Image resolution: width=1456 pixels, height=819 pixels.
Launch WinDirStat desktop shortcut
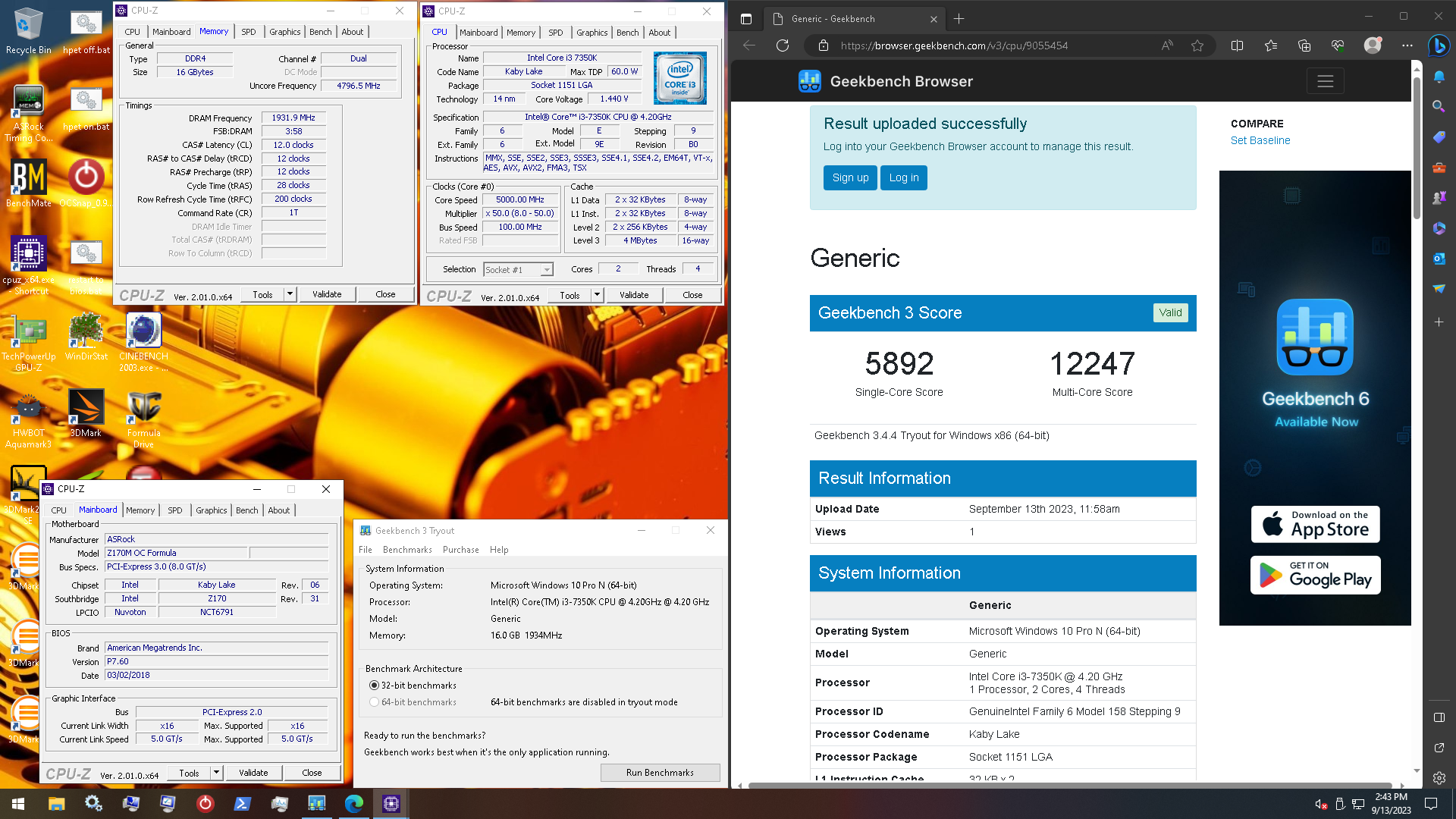pos(86,337)
